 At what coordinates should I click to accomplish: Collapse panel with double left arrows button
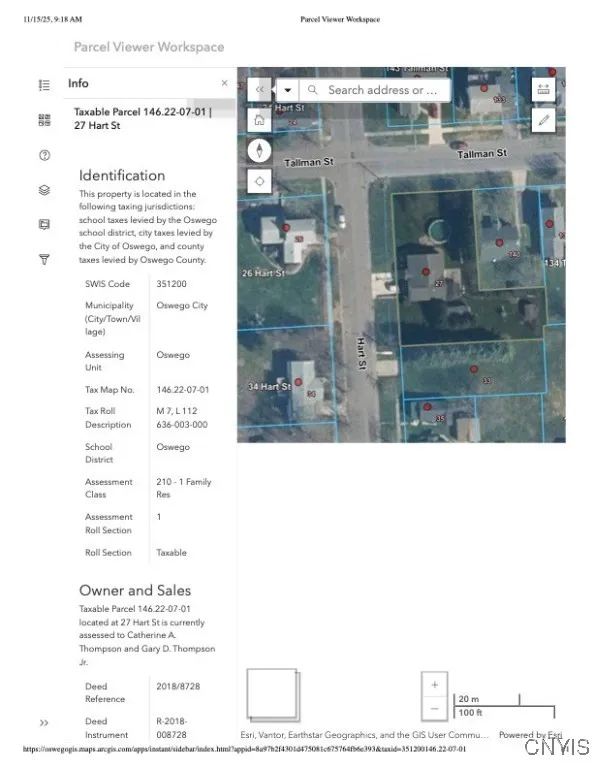(x=259, y=90)
